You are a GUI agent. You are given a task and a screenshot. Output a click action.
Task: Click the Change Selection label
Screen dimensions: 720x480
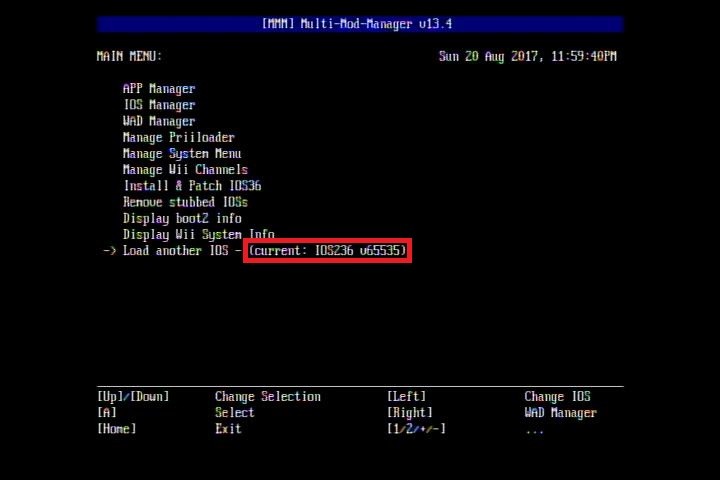coord(268,396)
